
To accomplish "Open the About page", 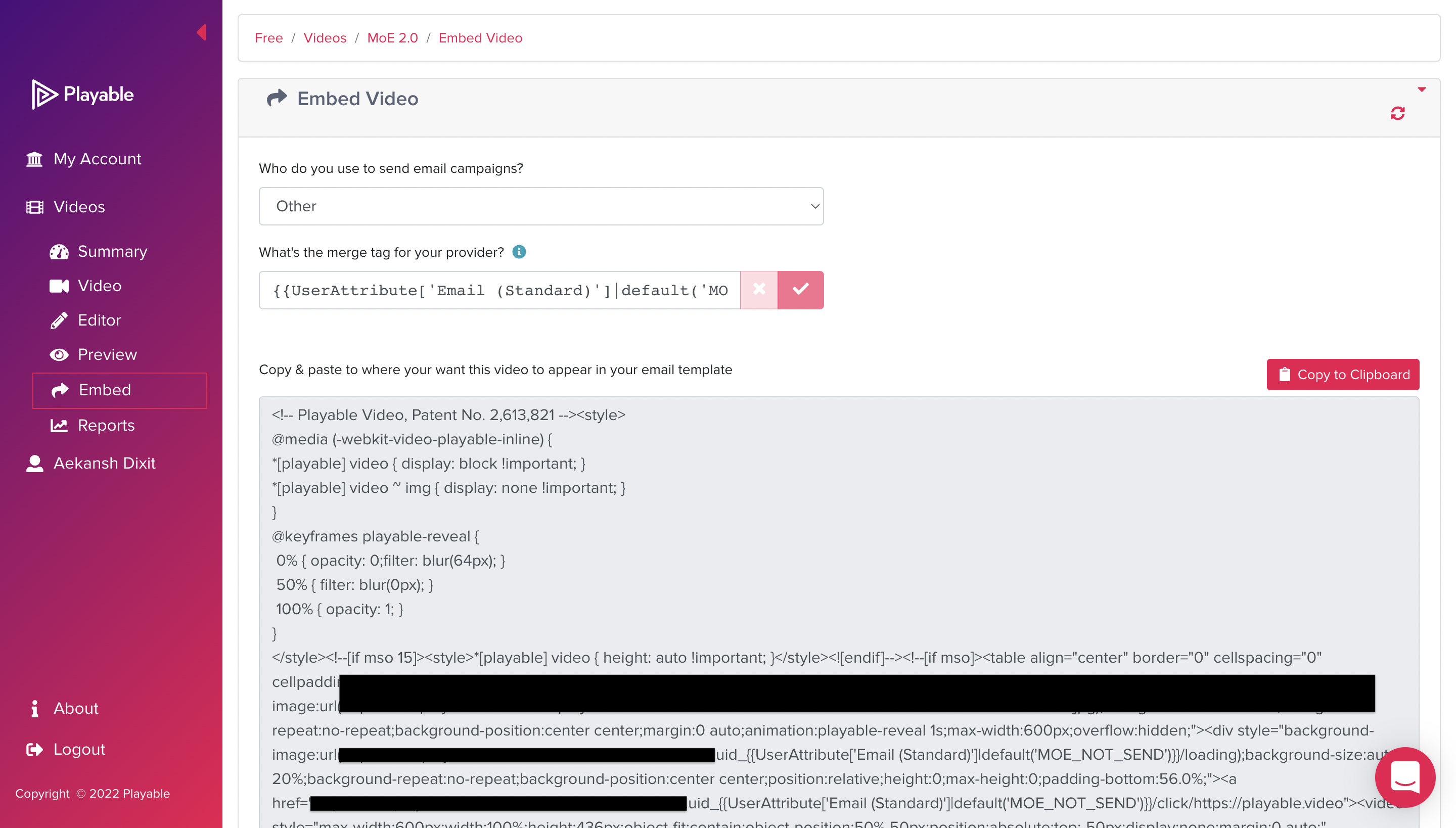I will [76, 709].
